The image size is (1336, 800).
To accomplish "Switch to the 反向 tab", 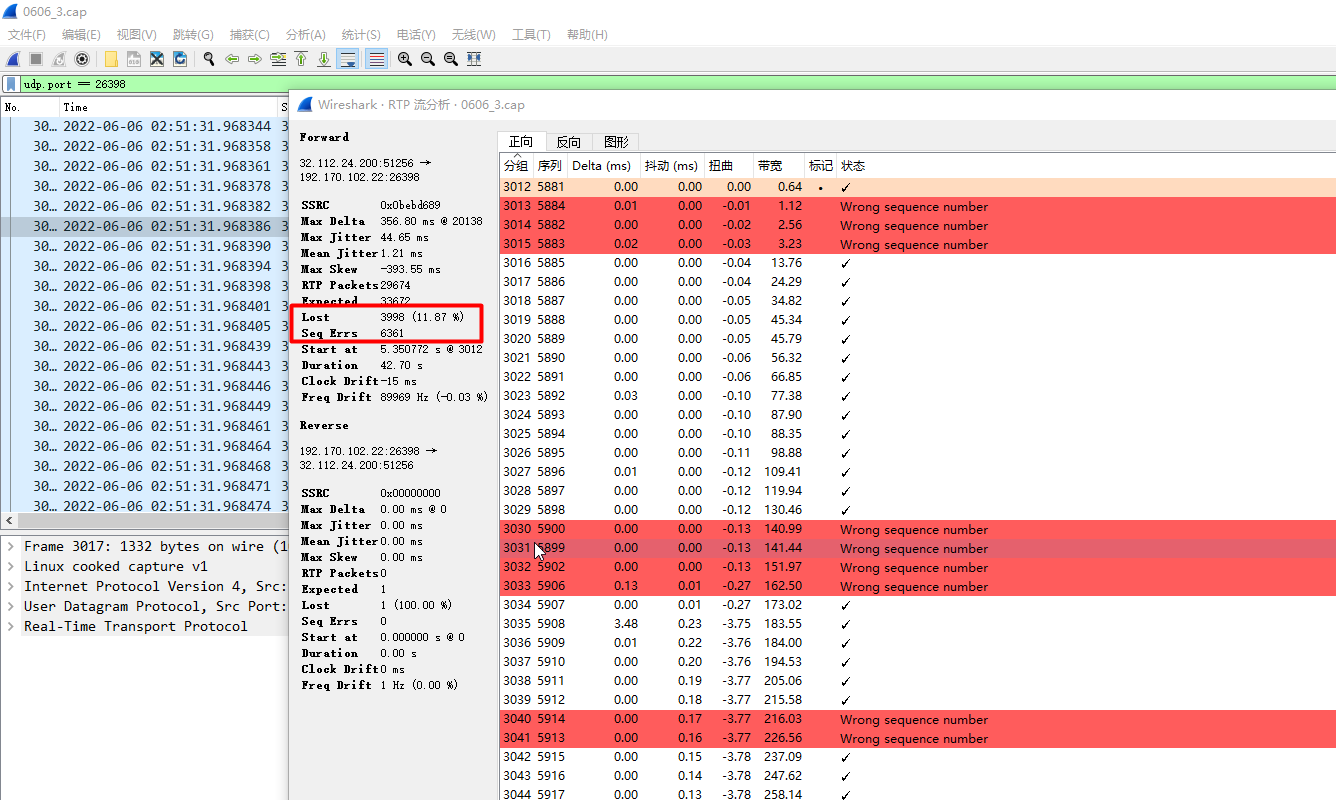I will 568,142.
